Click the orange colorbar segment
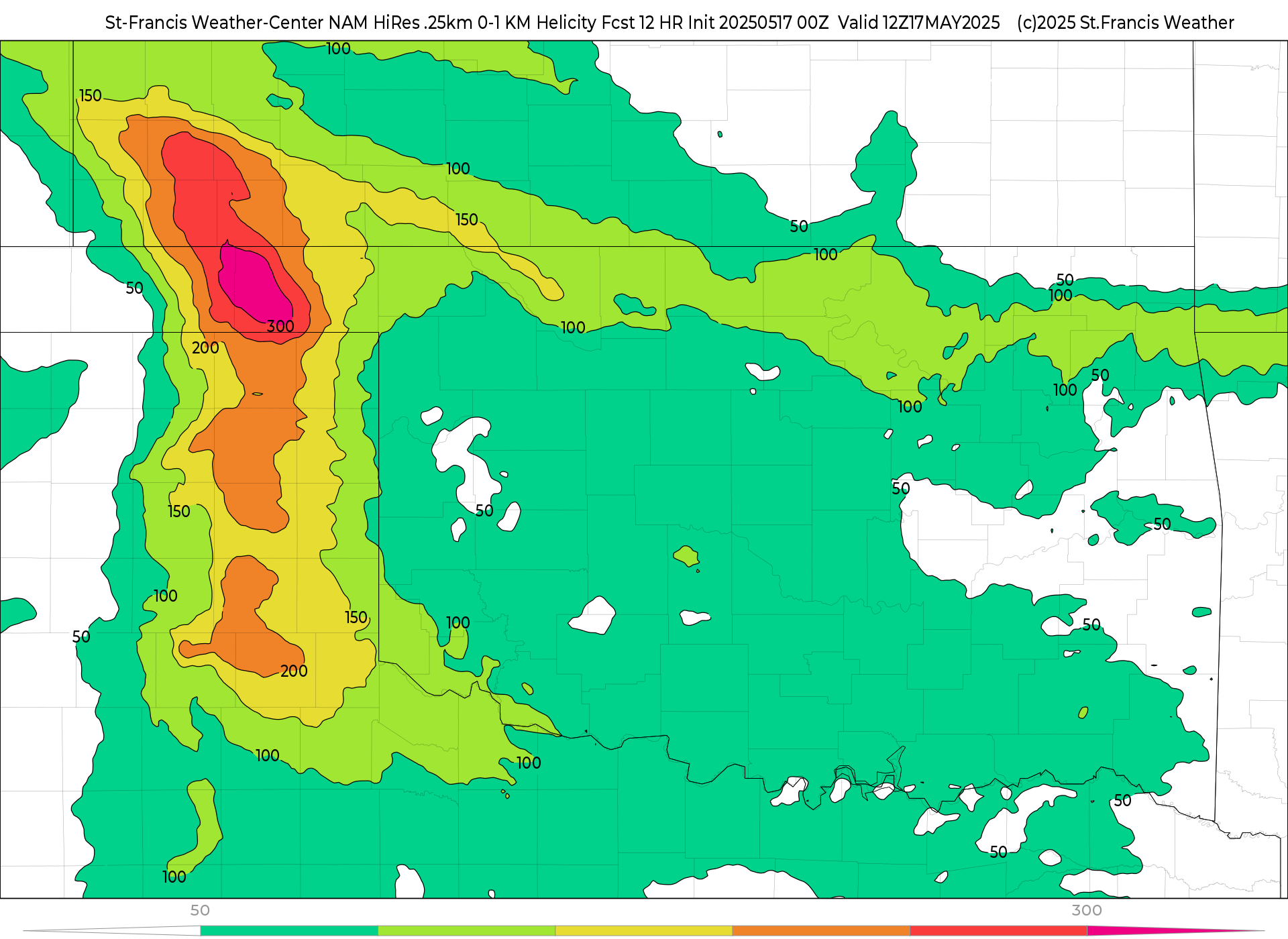 click(821, 931)
